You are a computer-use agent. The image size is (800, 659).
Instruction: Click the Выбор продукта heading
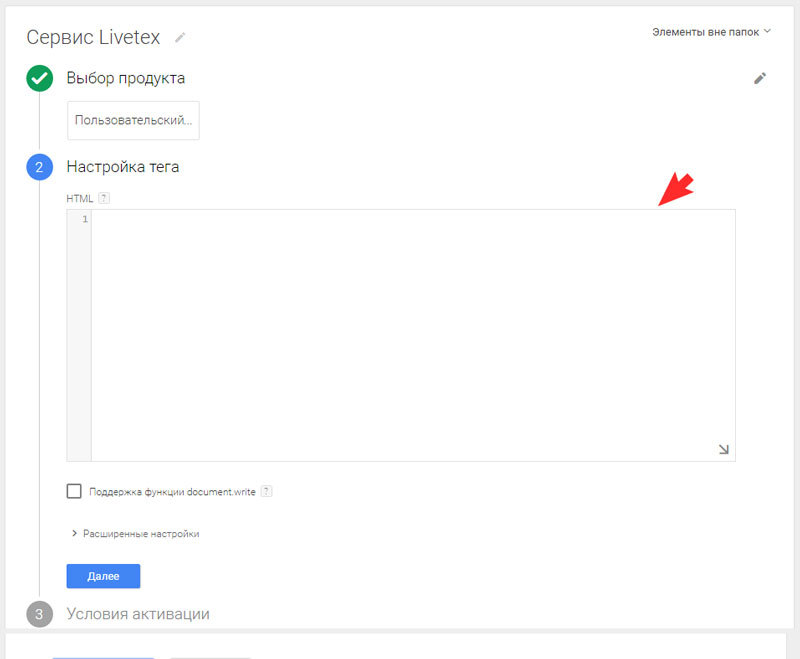[x=126, y=78]
